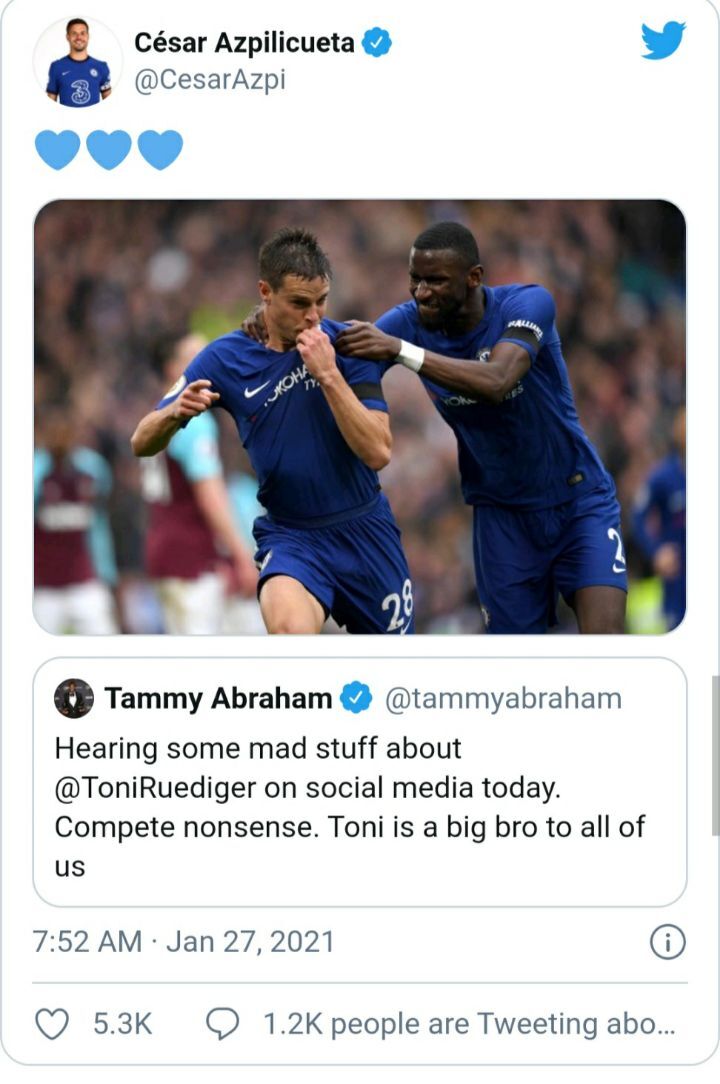Open the @CesarAzpi handle

click(209, 80)
